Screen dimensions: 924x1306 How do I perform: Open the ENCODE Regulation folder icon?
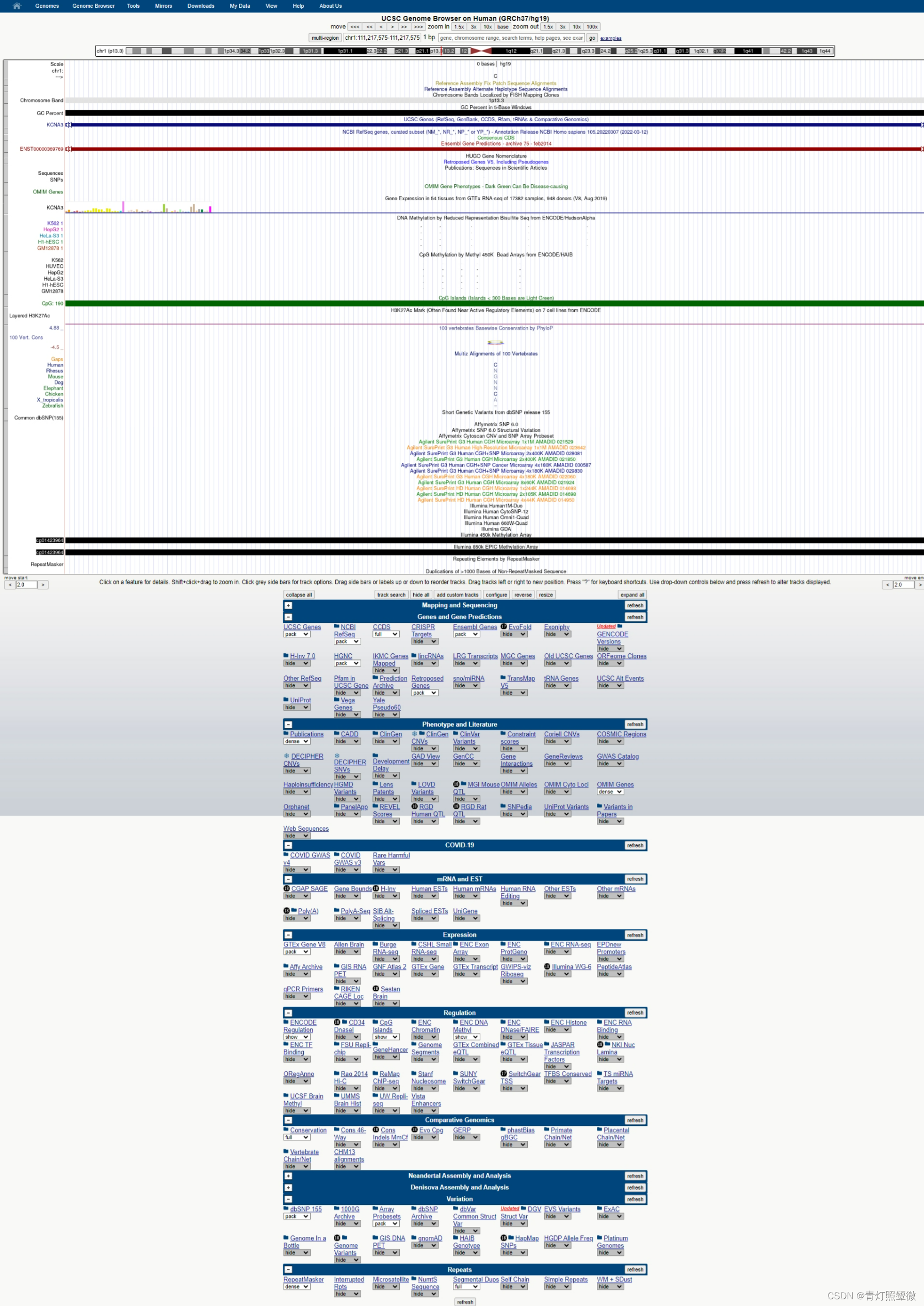[x=286, y=1022]
